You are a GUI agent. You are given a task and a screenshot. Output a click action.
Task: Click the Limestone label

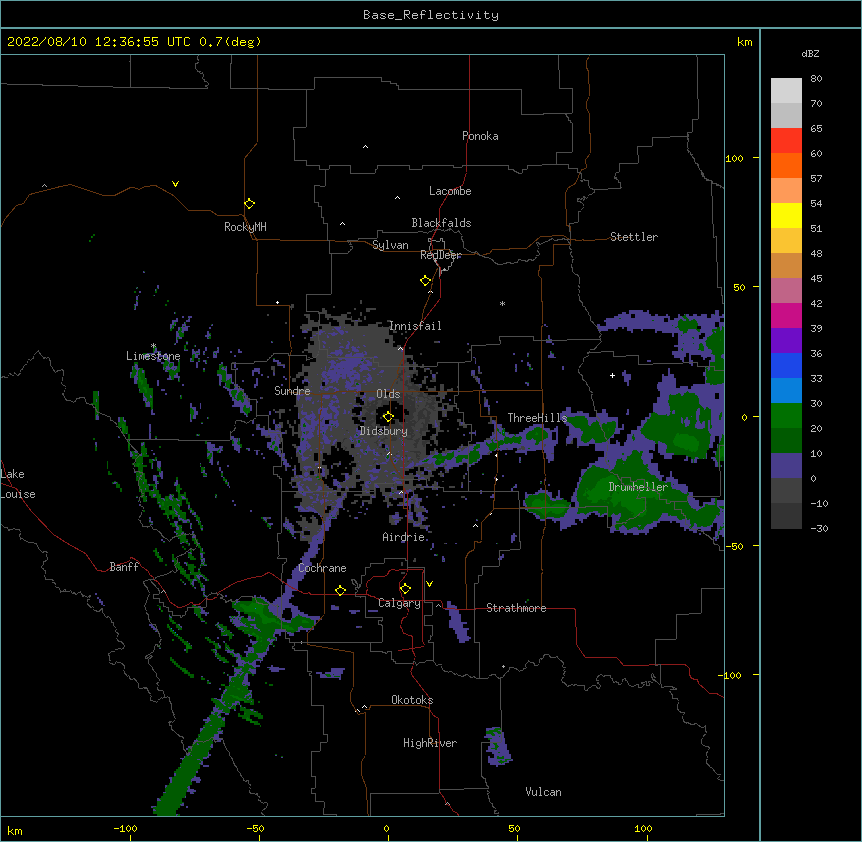tap(153, 356)
